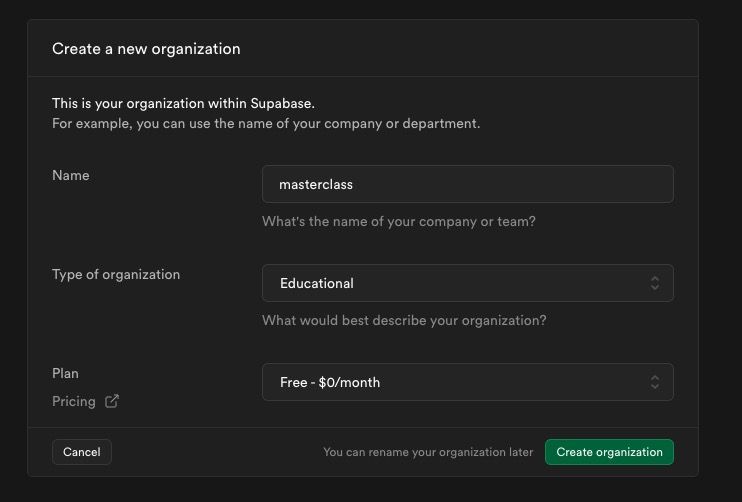The height and width of the screenshot is (502, 742).
Task: Cancel creating the organization
Action: click(x=82, y=452)
